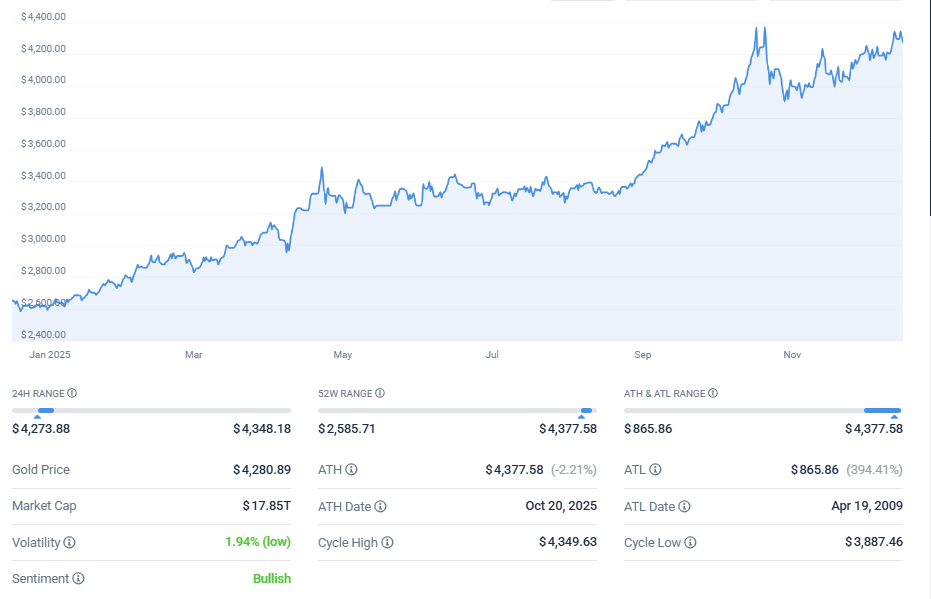Click the ATH & ATL range bar

(x=880, y=410)
